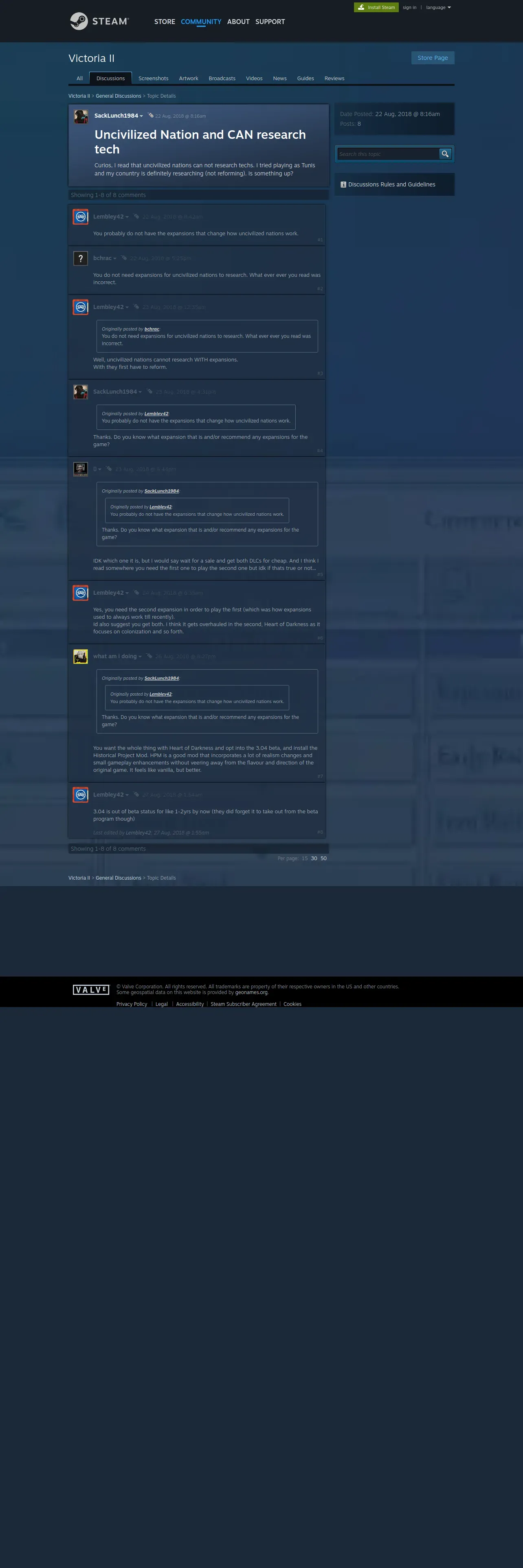Click the badge icon on comment #6

(137, 592)
